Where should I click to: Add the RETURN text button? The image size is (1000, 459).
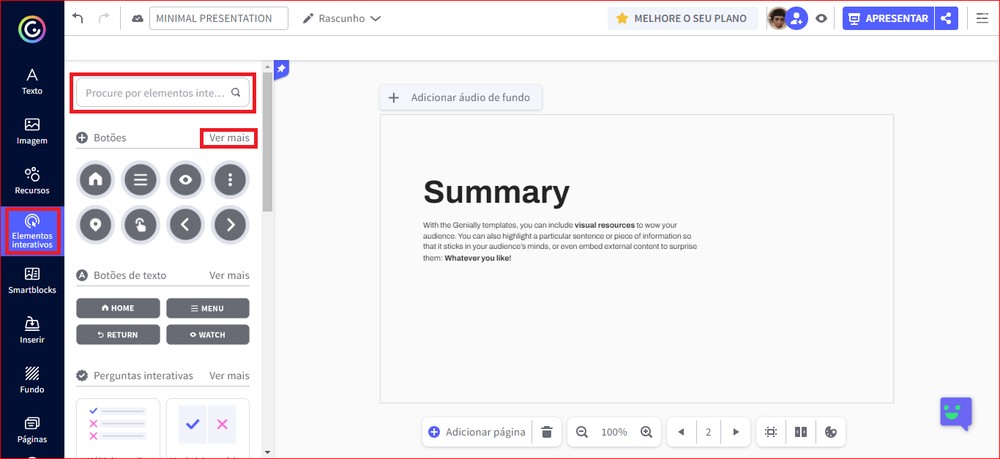(x=118, y=335)
